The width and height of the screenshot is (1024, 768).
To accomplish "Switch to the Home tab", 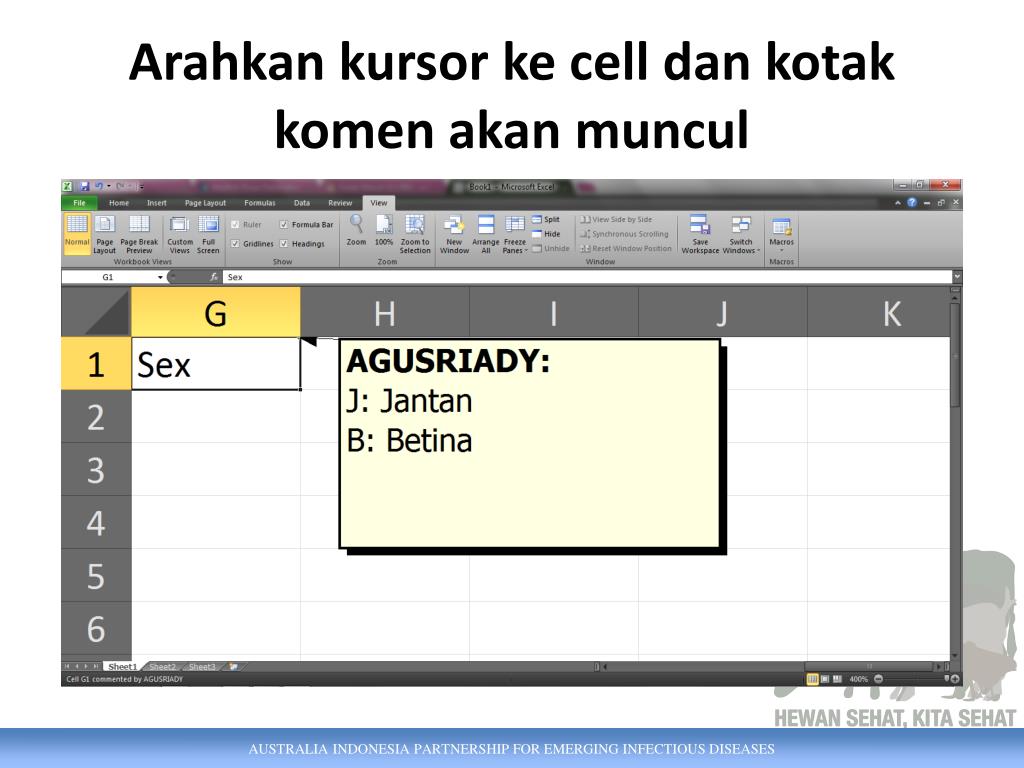I will (119, 203).
